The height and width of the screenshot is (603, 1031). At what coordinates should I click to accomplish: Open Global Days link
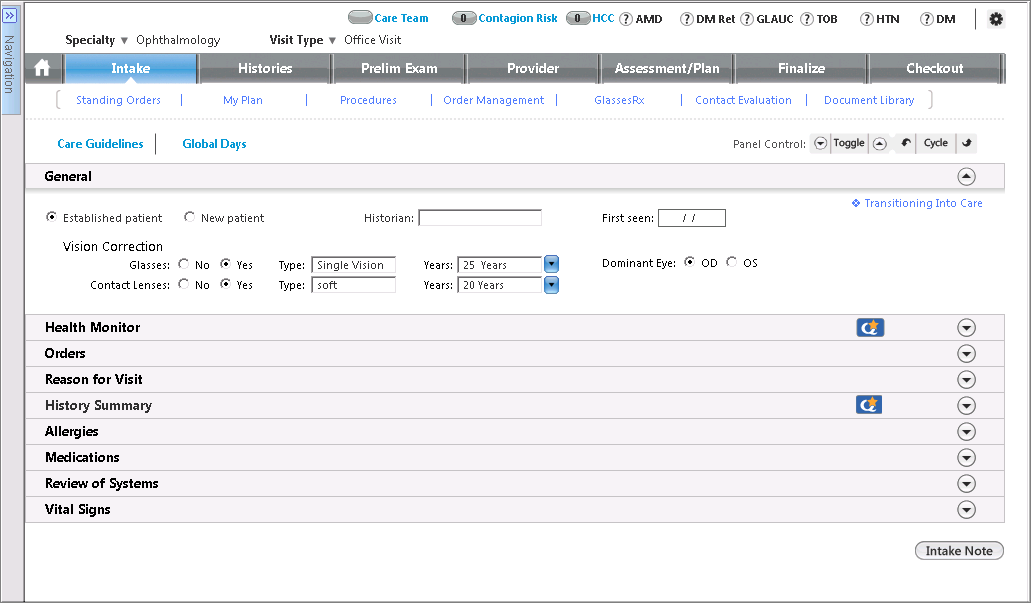click(x=214, y=143)
